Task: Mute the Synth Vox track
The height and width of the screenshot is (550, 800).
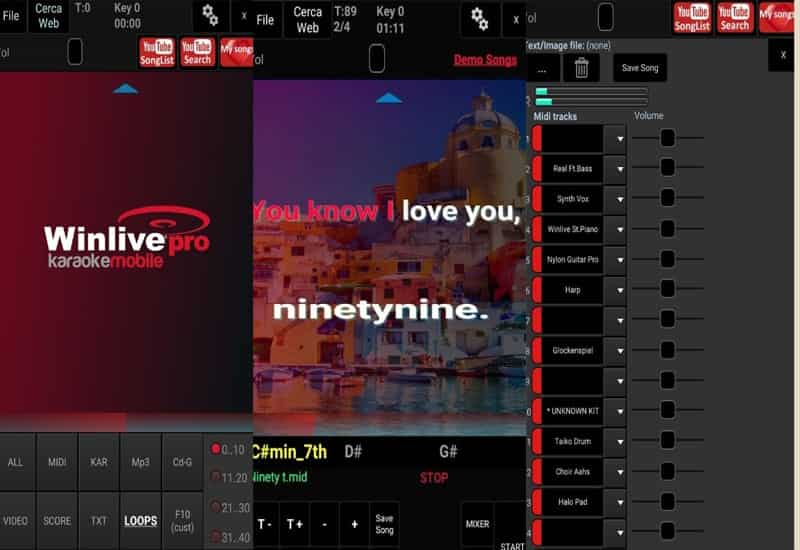Action: click(x=537, y=198)
